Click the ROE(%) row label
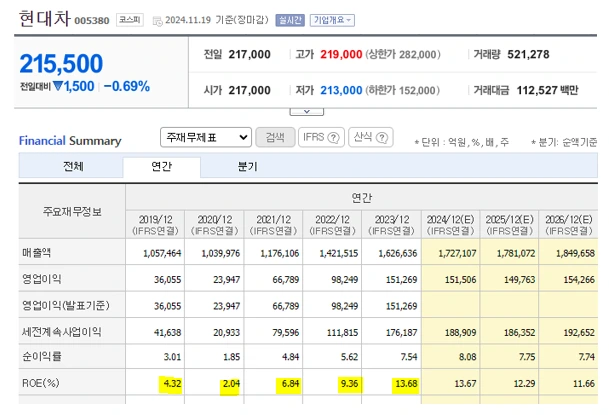The image size is (609, 415). [x=41, y=383]
